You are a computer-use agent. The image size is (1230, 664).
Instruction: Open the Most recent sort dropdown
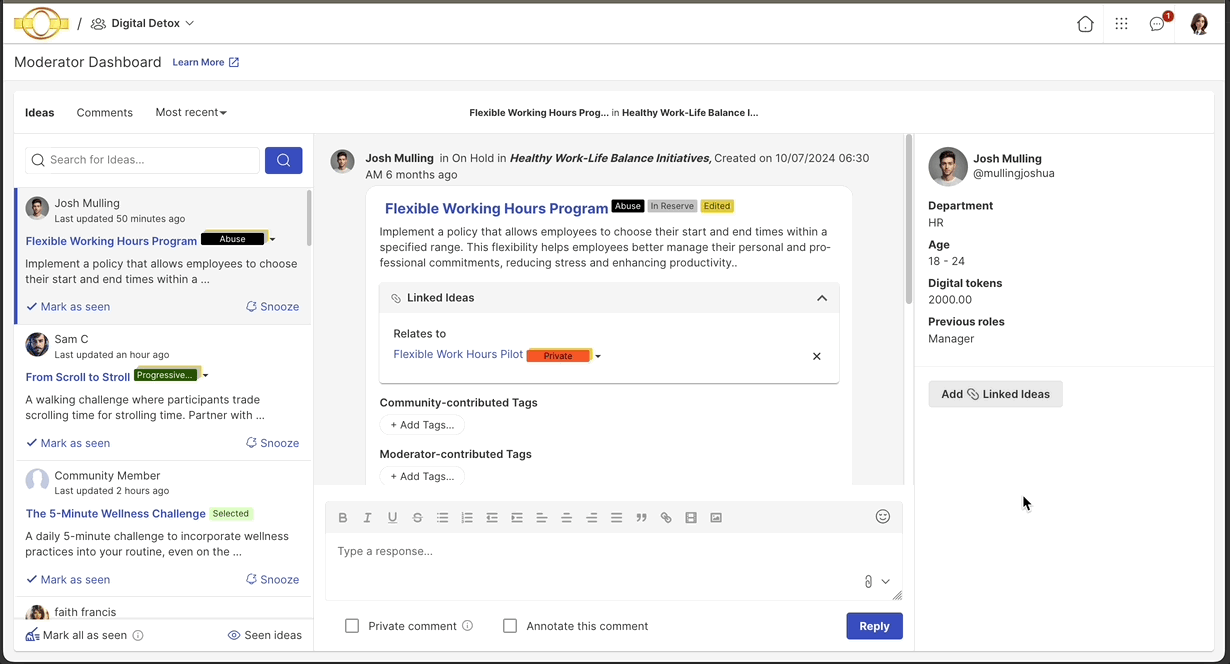coord(190,112)
